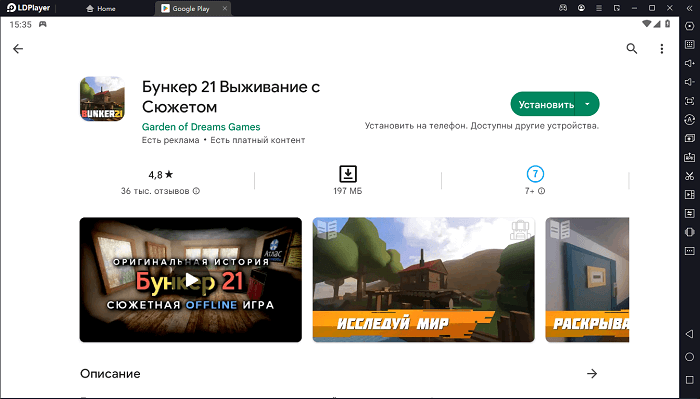This screenshot has height=399, width=700.
Task: Tap Android recents square in sidebar
Action: (x=689, y=379)
